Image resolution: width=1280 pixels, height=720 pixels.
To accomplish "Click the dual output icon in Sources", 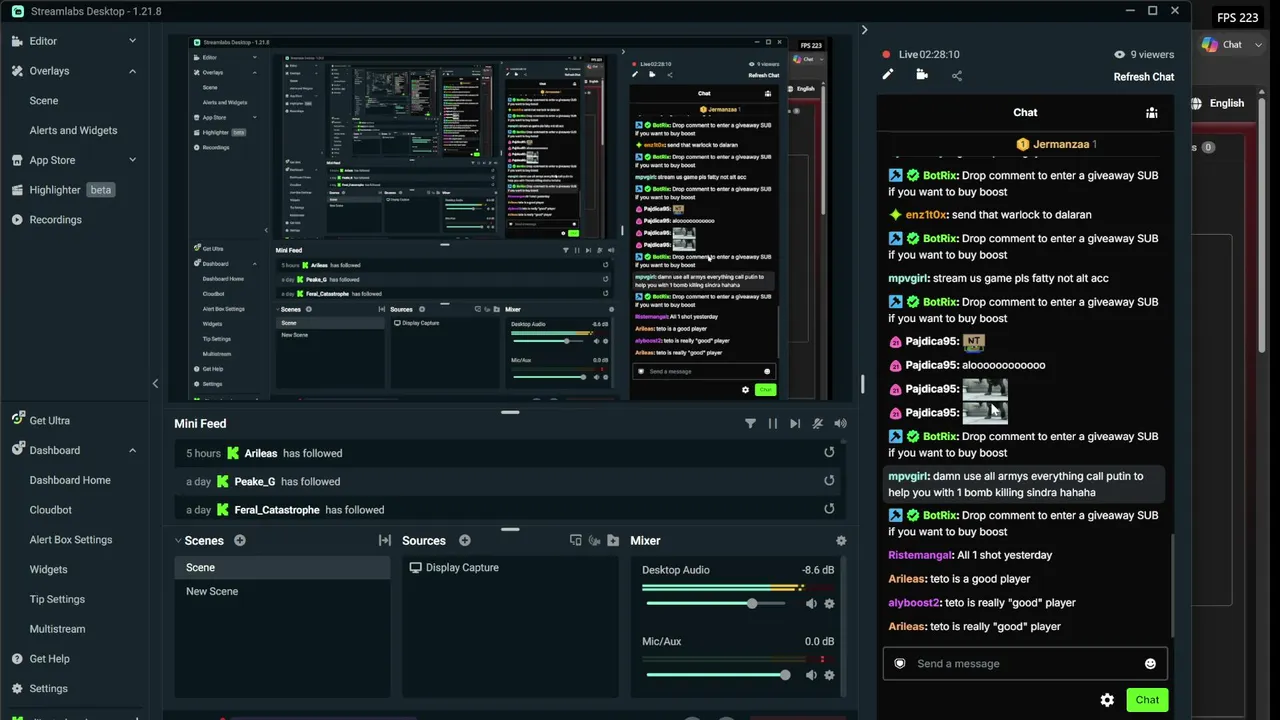I will click(x=575, y=541).
